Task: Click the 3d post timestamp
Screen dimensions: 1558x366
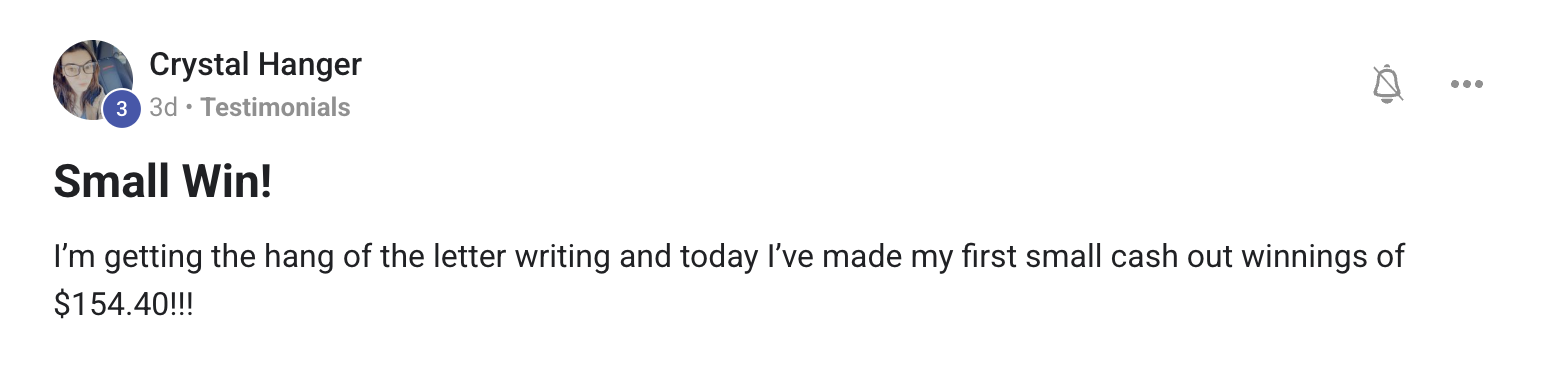Action: [163, 107]
